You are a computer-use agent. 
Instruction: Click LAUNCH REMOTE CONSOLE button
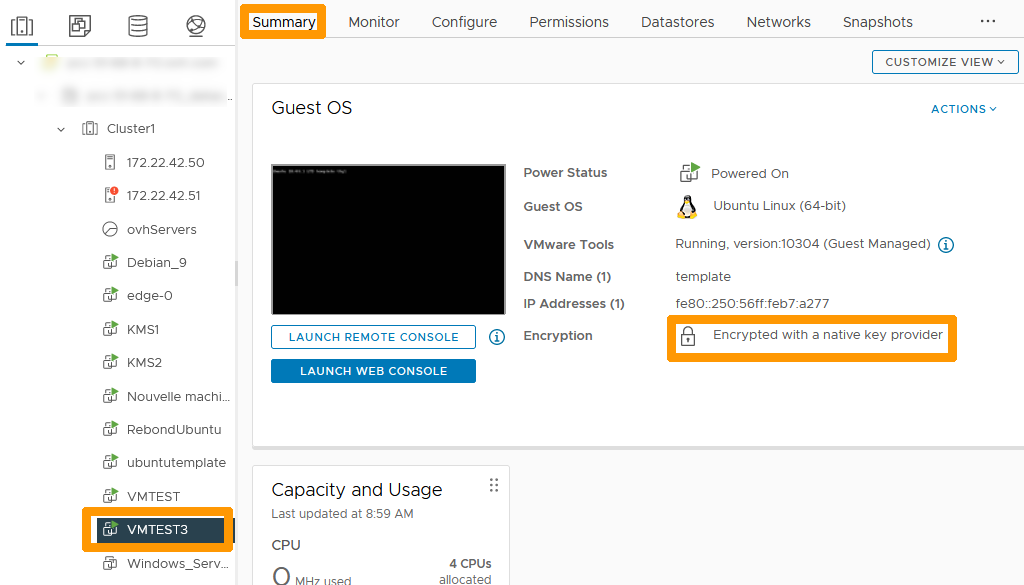coord(373,337)
